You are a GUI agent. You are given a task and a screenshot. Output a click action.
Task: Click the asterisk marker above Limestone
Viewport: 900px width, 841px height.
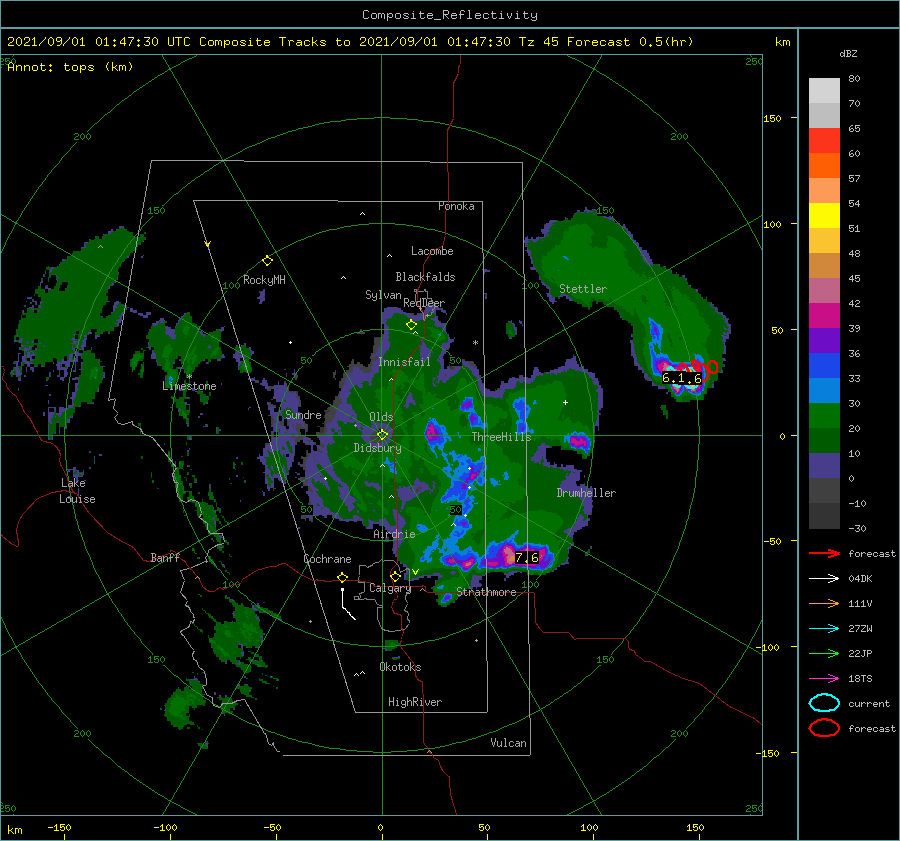coord(189,377)
